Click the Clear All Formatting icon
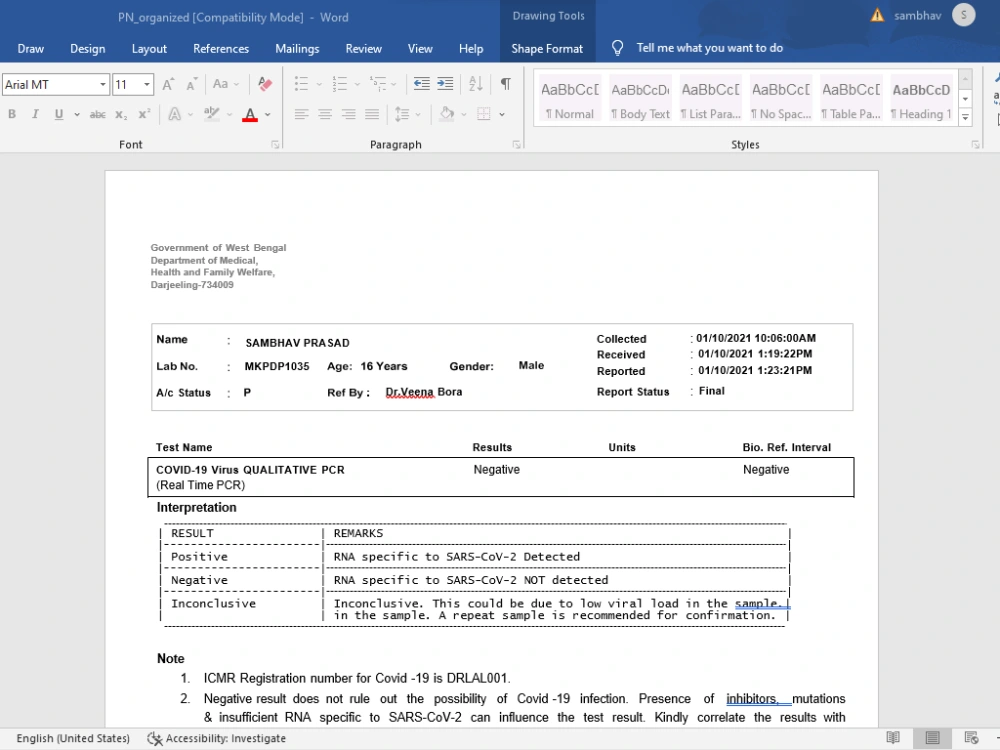This screenshot has height=750, width=1000. [x=265, y=84]
